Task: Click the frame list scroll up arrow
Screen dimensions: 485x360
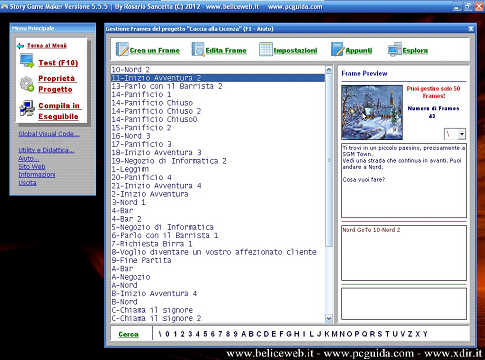Action: 329,70
